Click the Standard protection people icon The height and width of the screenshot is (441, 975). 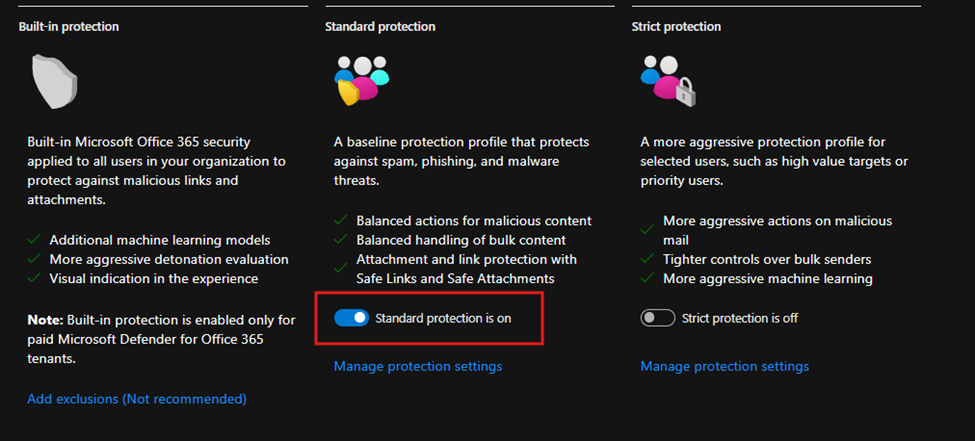click(x=361, y=80)
